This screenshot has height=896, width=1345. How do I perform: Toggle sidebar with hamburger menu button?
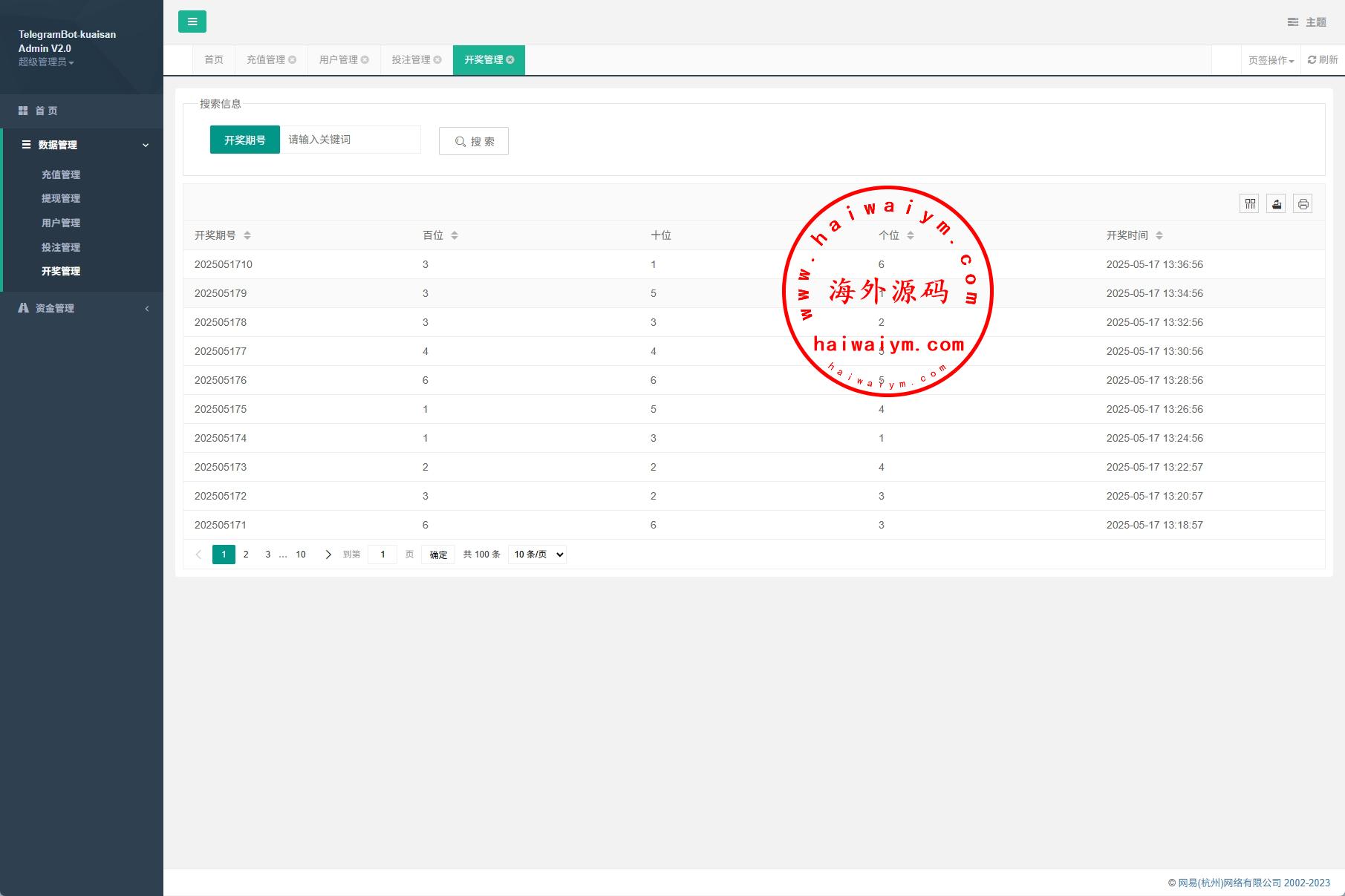tap(192, 22)
